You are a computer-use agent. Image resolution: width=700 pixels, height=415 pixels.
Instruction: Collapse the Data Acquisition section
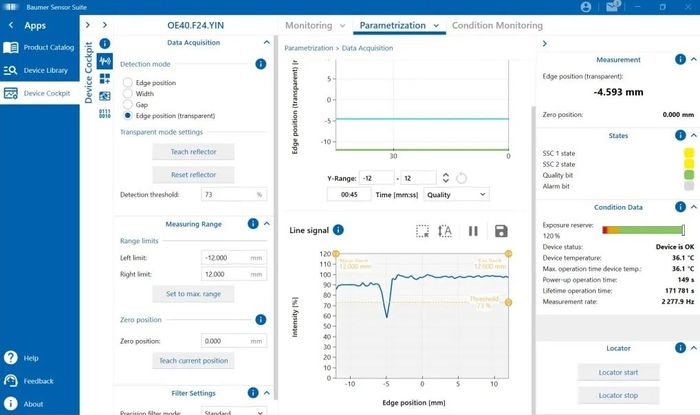265,43
